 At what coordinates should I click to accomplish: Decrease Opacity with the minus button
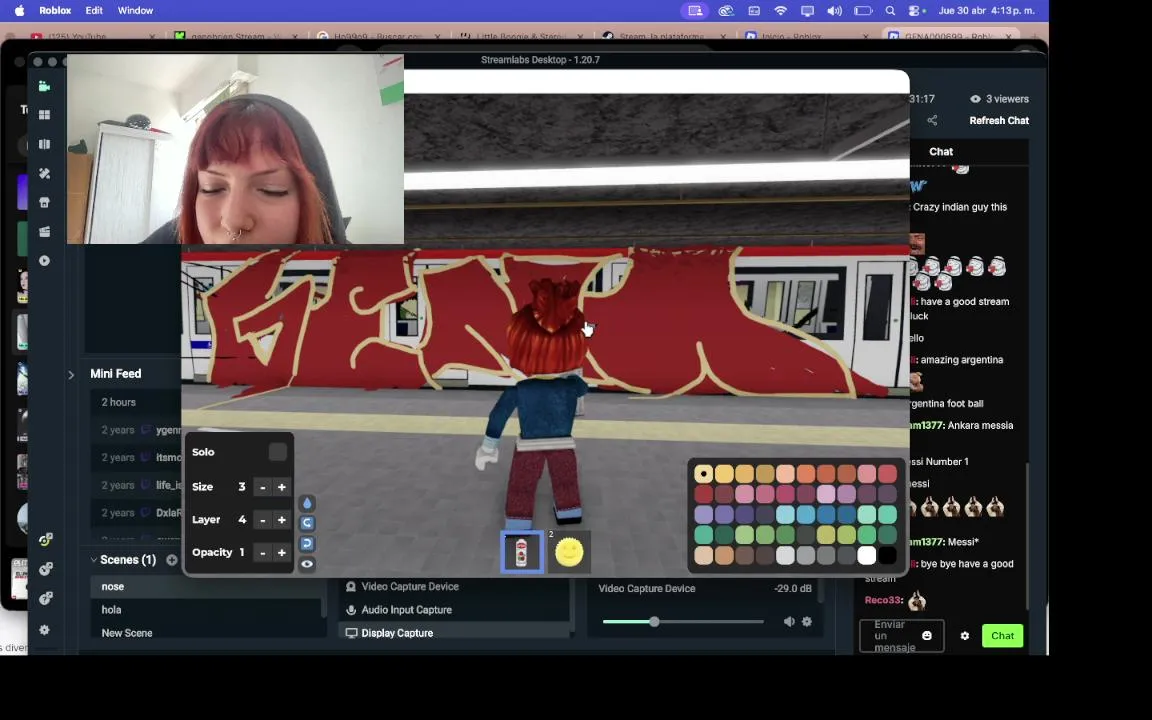click(262, 552)
